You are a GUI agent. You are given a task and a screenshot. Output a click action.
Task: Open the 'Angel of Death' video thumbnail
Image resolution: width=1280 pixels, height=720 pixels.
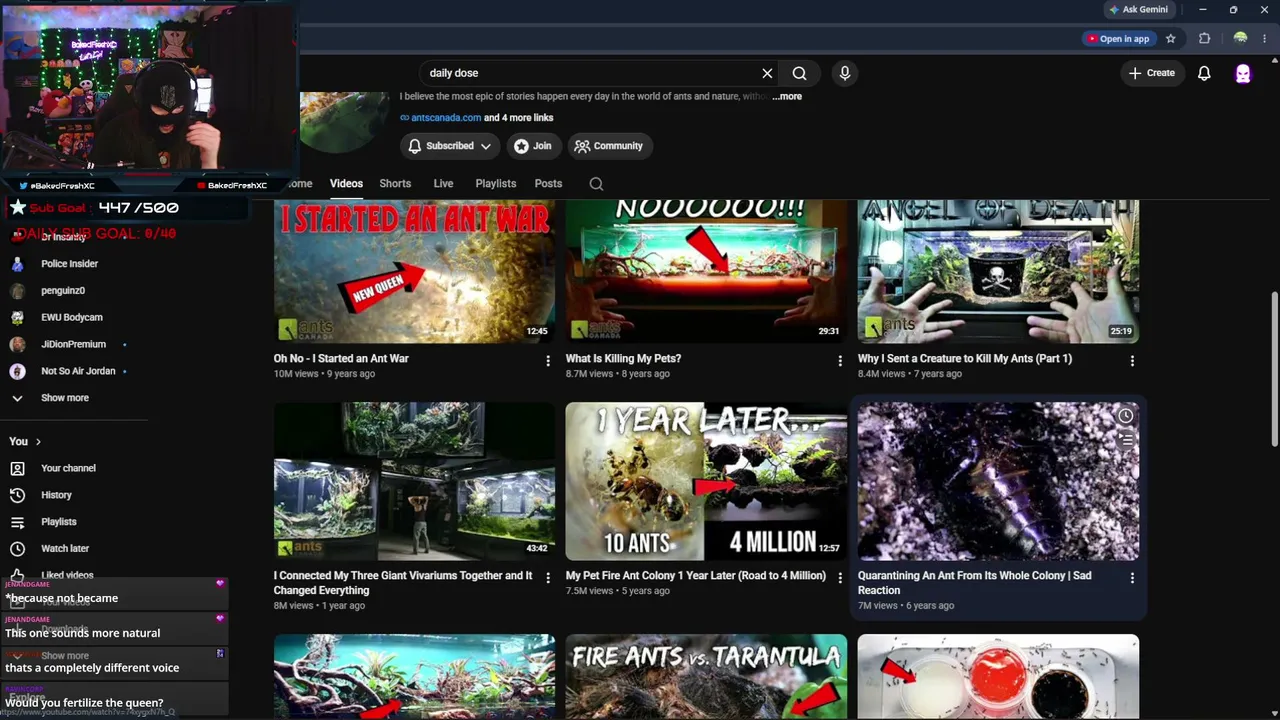click(998, 271)
